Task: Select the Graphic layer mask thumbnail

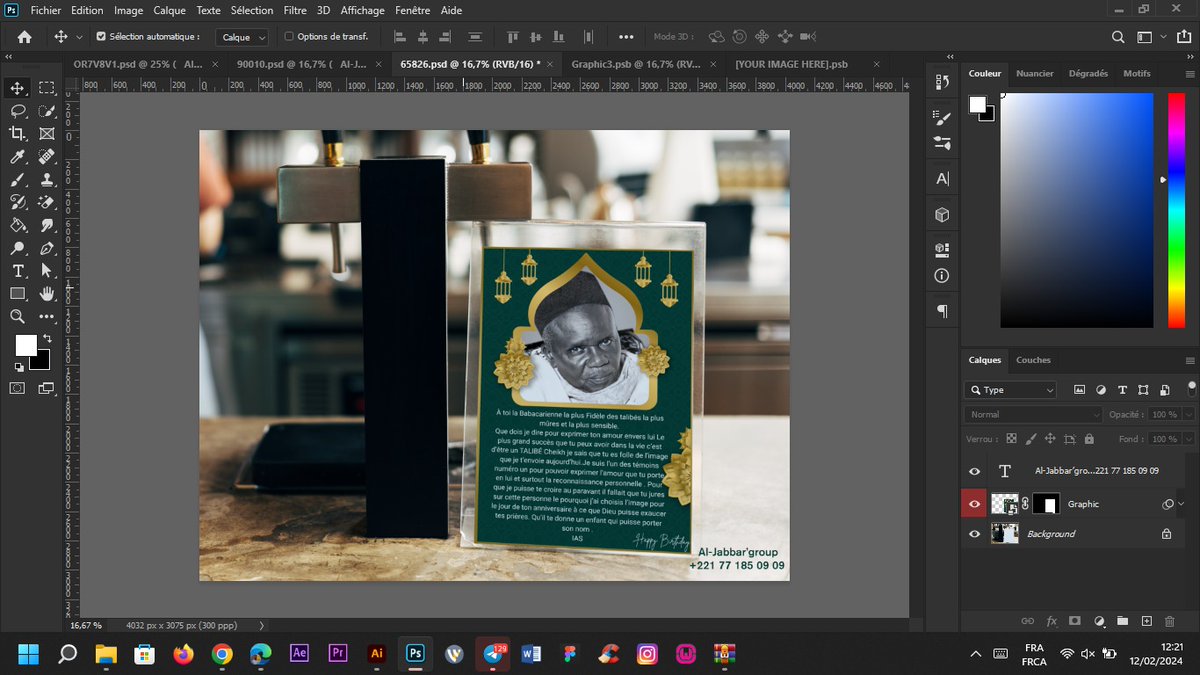Action: click(1046, 504)
